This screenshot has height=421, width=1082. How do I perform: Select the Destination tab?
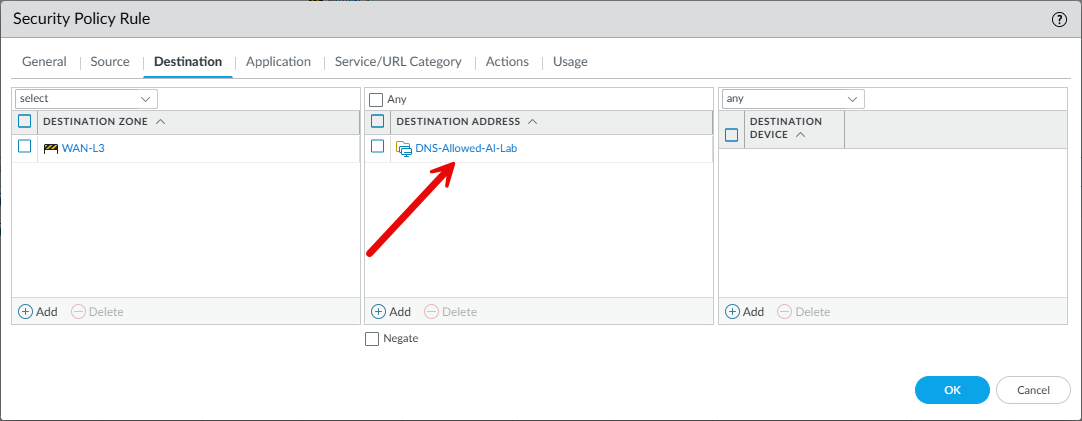click(188, 61)
